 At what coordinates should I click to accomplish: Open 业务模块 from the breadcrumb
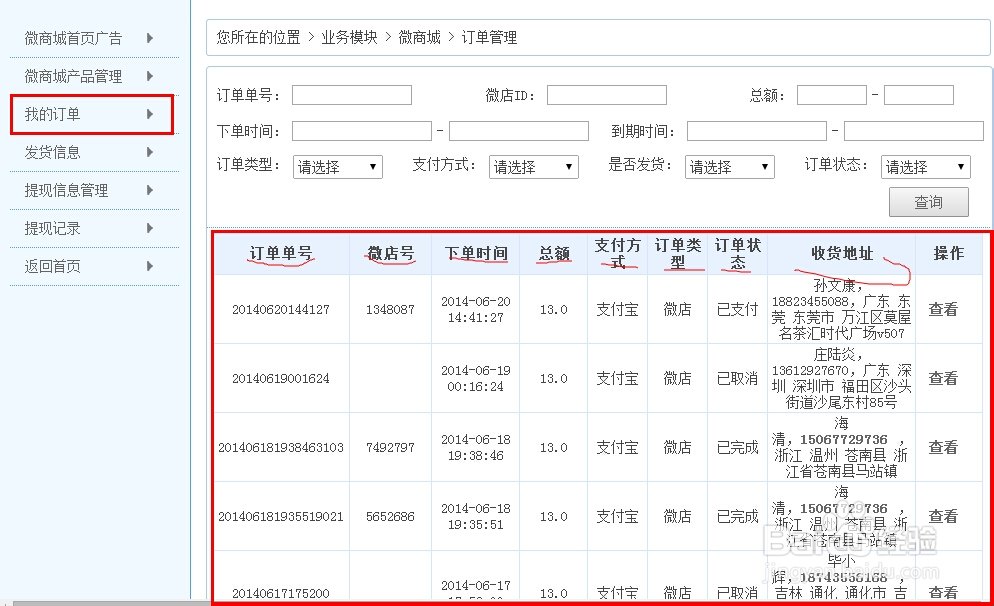click(348, 37)
